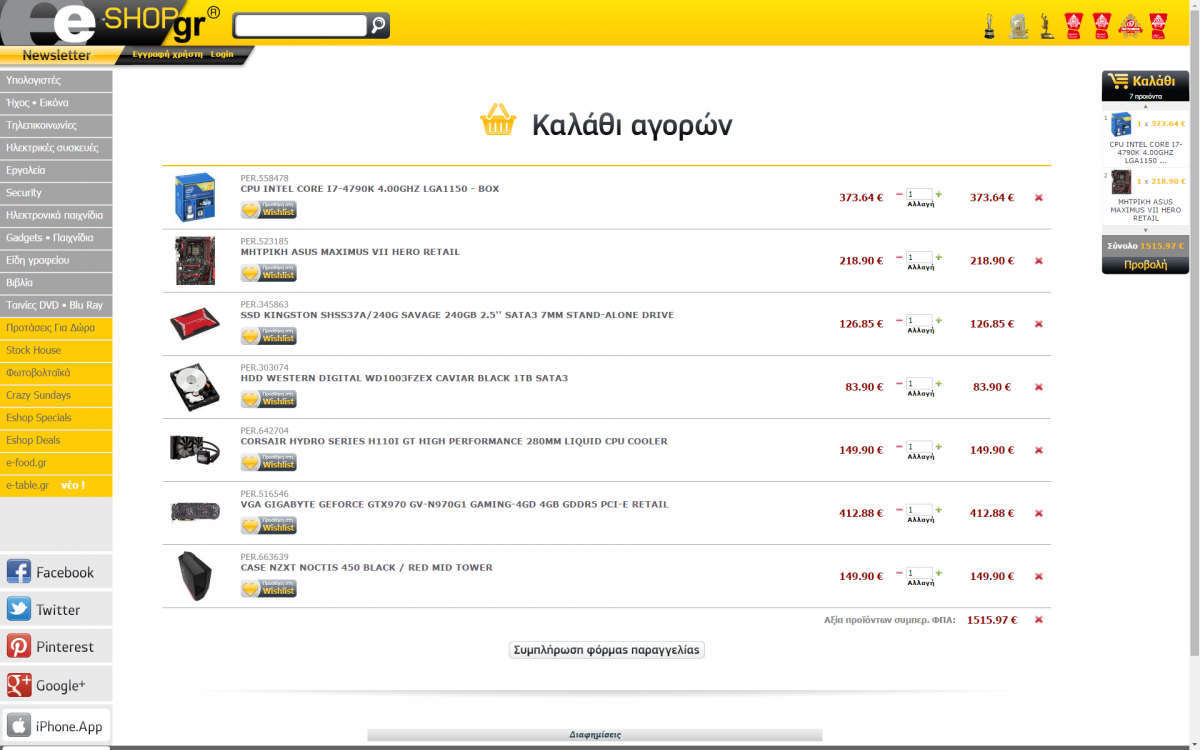Click Συμπλήρωση φόρμας παραγγελίας button
This screenshot has width=1200, height=750.
607,650
